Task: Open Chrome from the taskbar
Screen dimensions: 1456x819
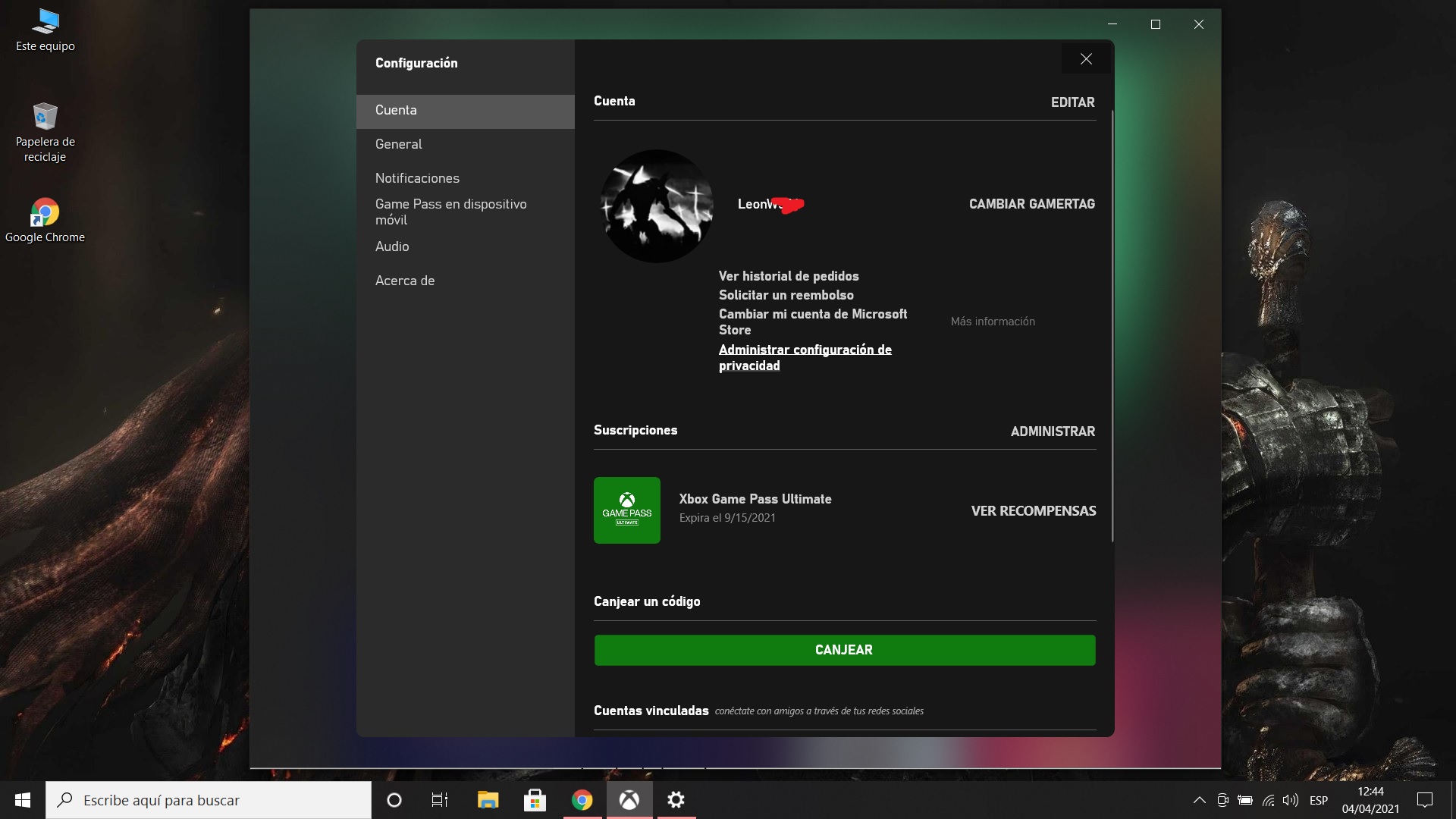Action: pyautogui.click(x=582, y=800)
